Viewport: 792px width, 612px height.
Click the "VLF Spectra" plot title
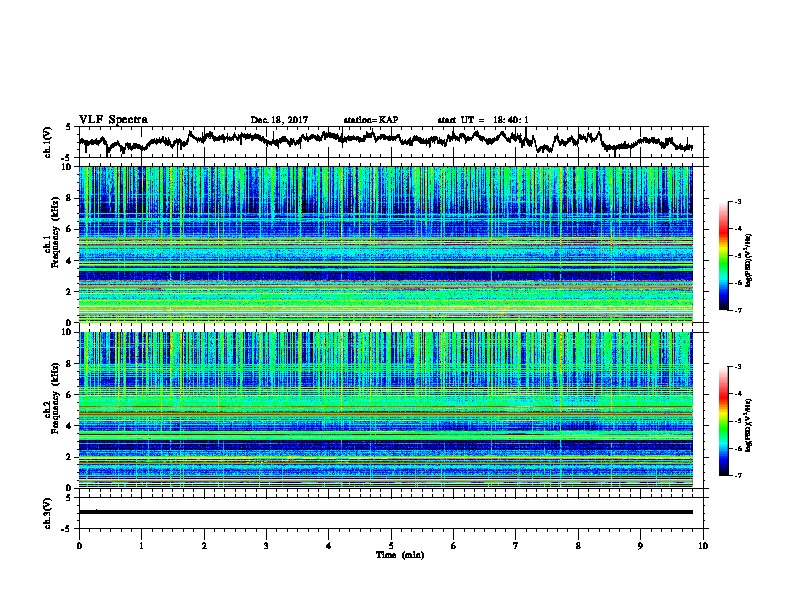(113, 120)
